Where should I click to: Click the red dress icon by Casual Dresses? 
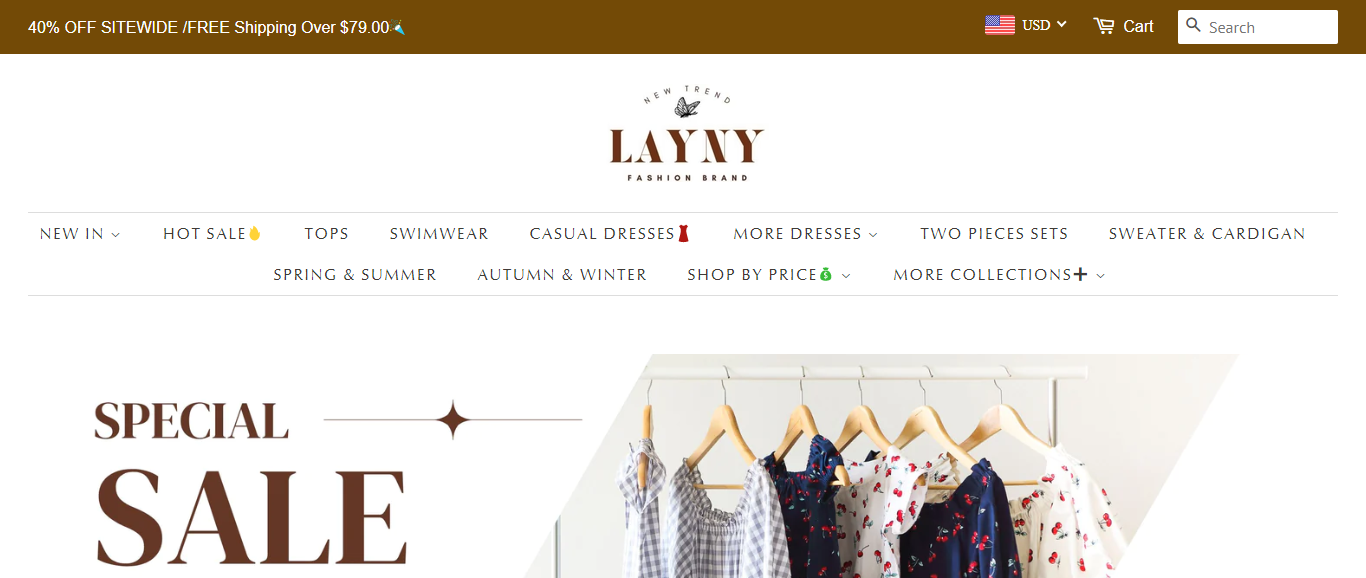click(x=684, y=234)
